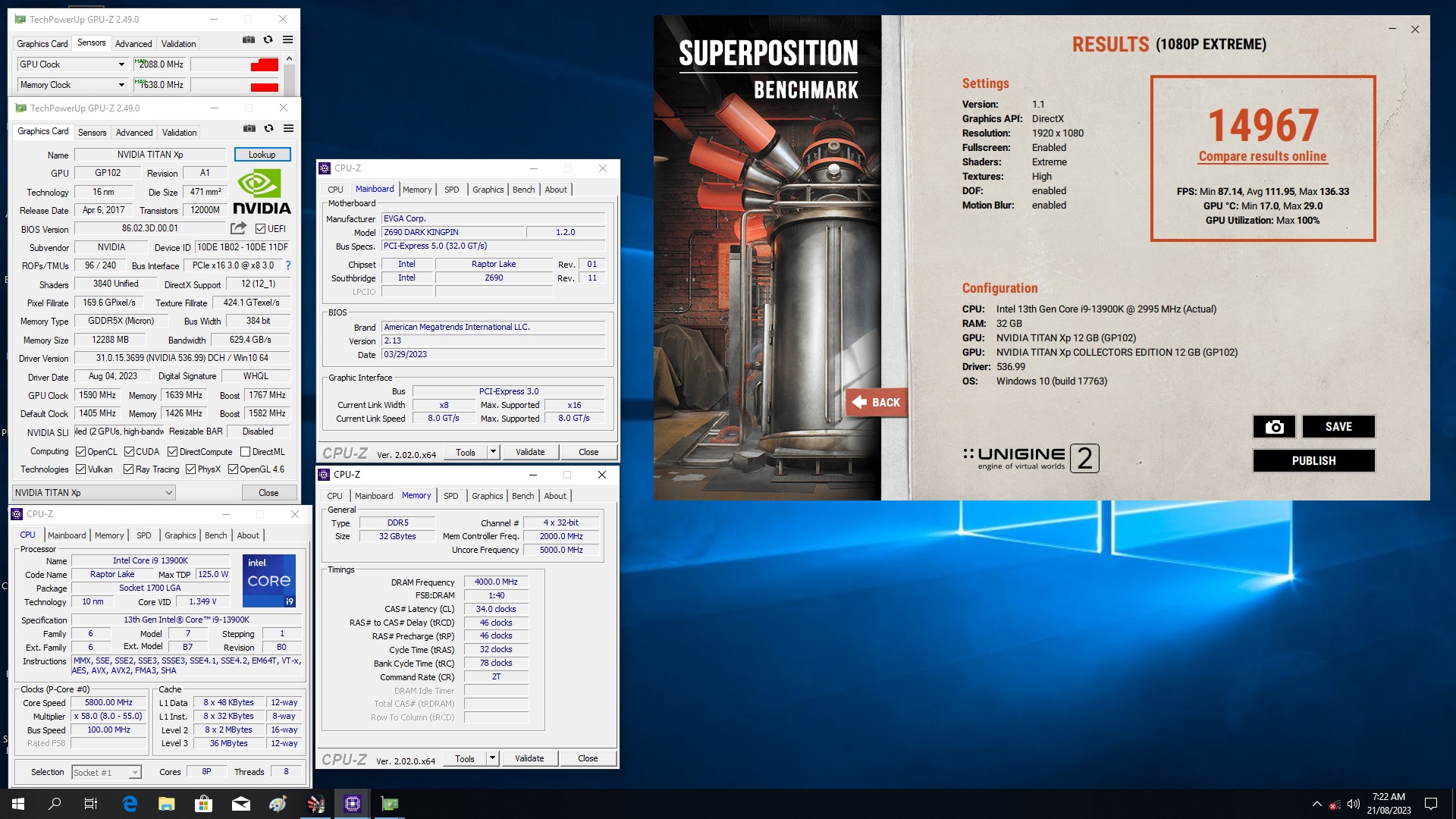This screenshot has height=819, width=1456.
Task: Open the Memory Clock sensor dropdown
Action: [x=121, y=85]
